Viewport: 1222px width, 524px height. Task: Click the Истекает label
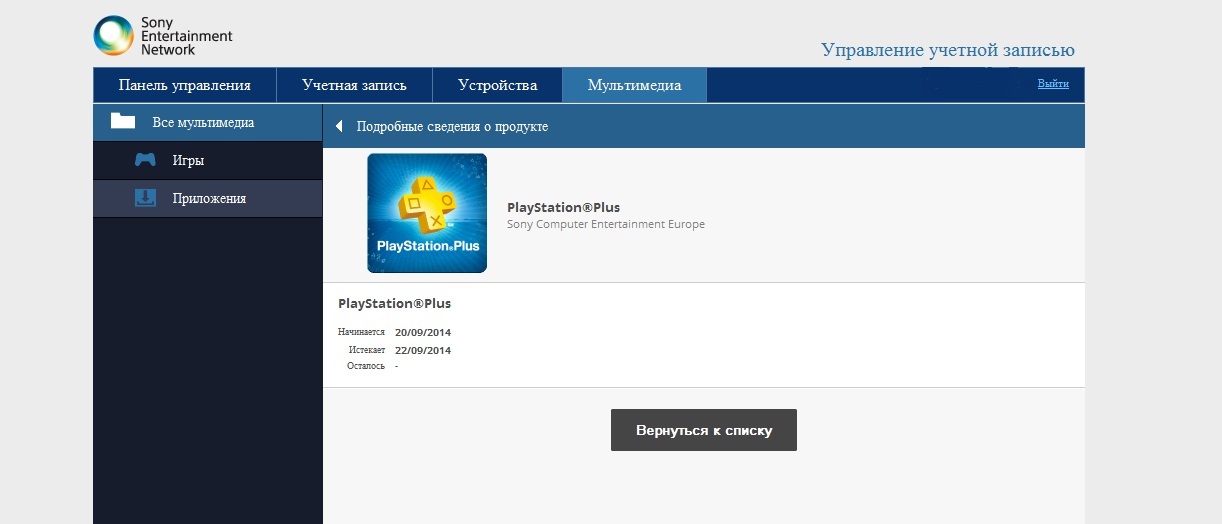pyautogui.click(x=367, y=351)
